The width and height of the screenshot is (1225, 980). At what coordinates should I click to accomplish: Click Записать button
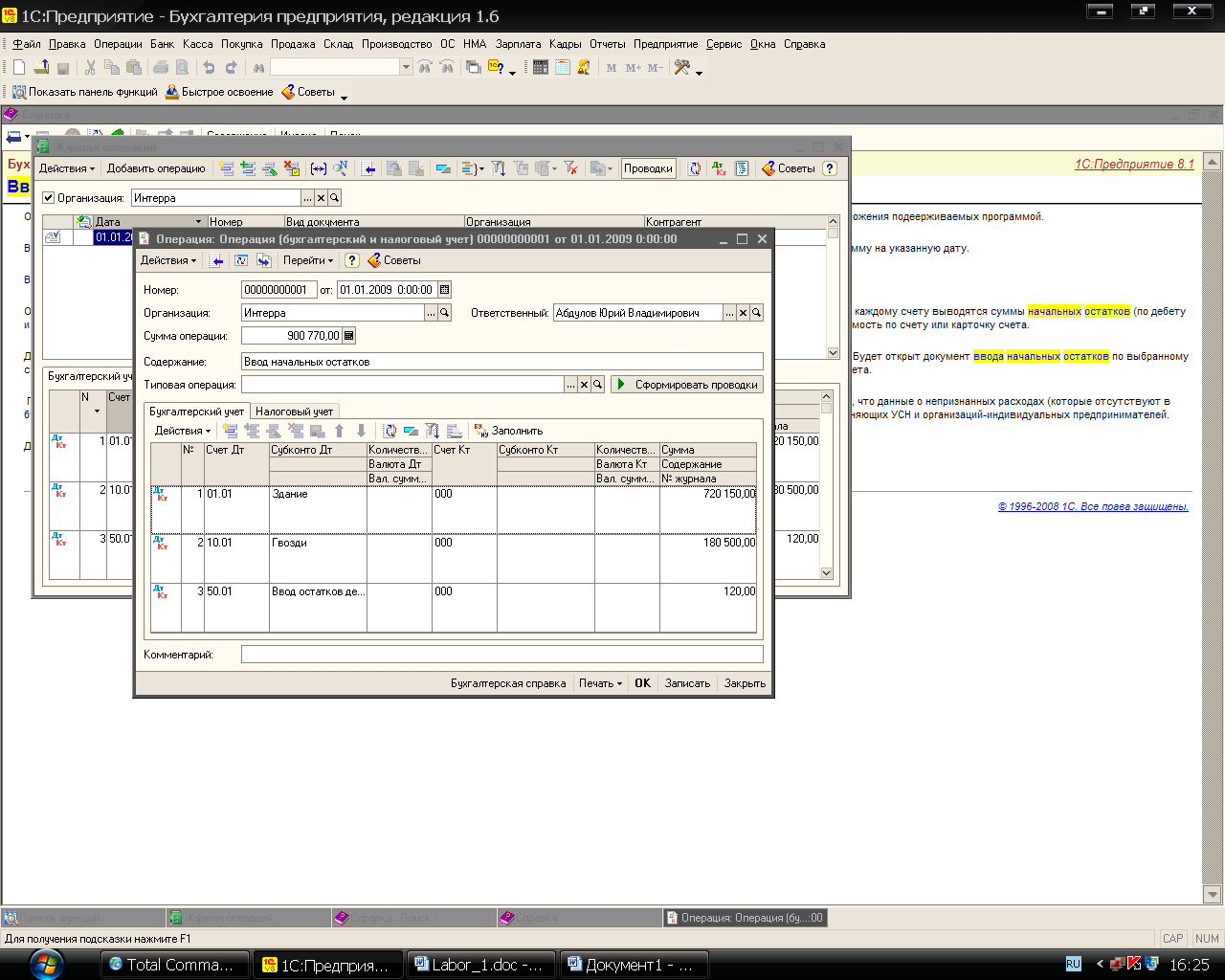[687, 683]
